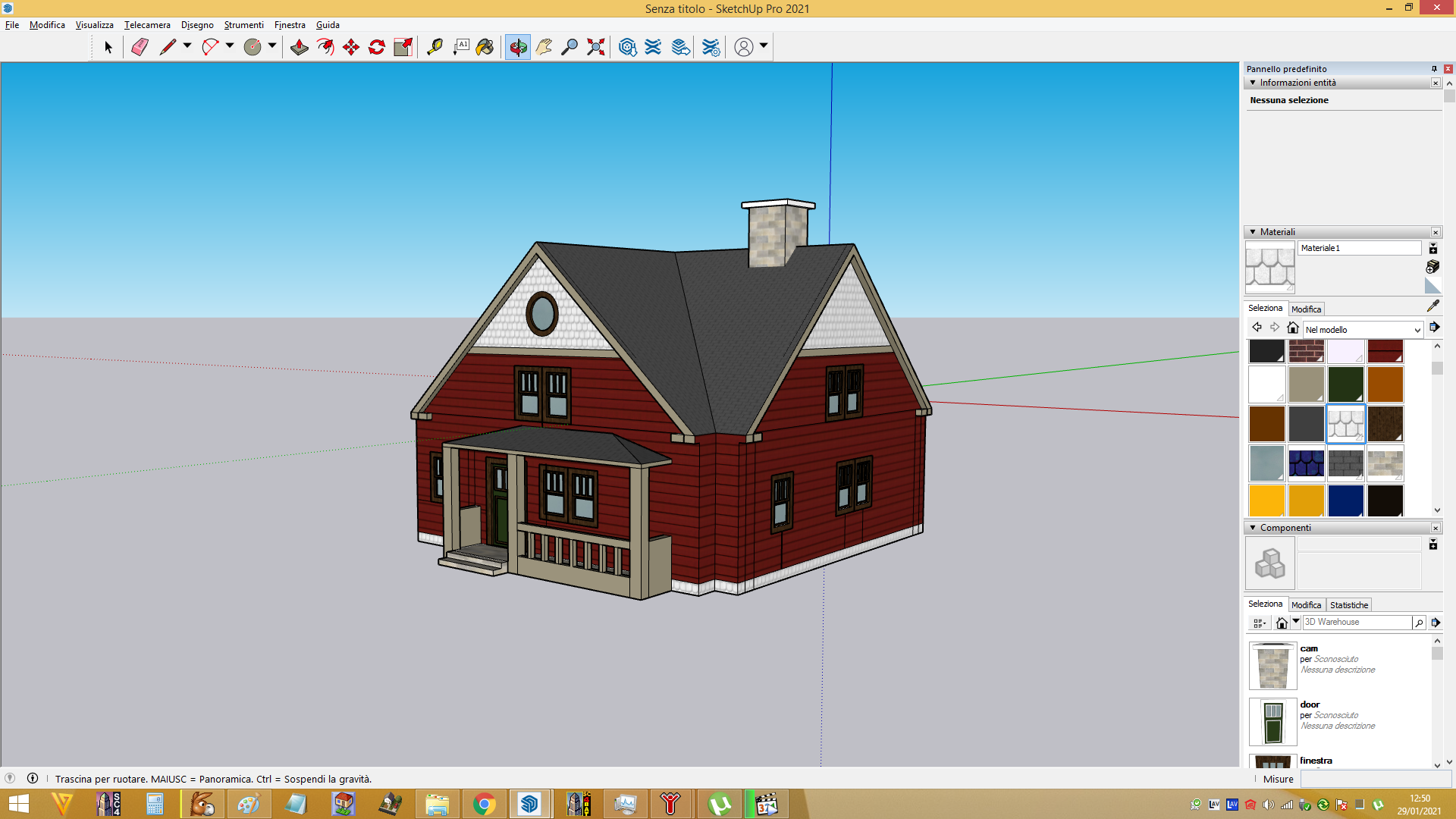Viewport: 1456px width, 819px height.
Task: Switch to the Modifica tab in Materiali
Action: coord(1306,309)
